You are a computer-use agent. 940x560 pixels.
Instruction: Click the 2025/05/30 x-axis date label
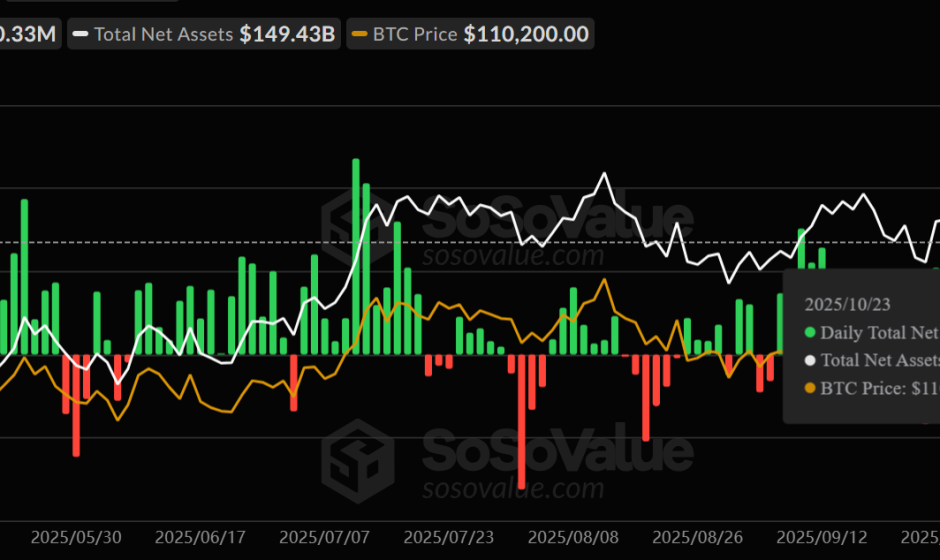point(76,537)
